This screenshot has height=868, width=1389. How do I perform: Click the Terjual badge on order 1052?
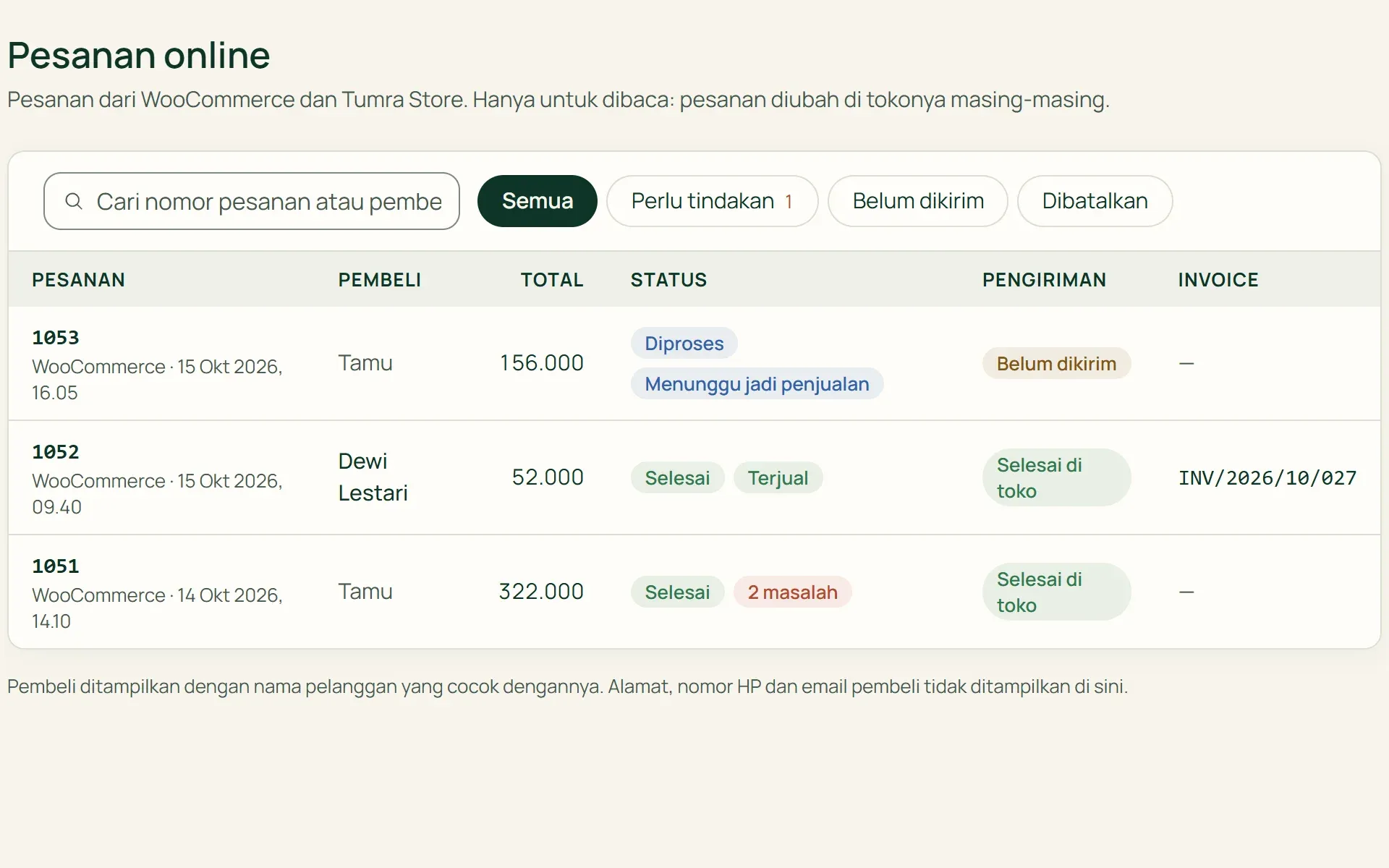point(778,478)
